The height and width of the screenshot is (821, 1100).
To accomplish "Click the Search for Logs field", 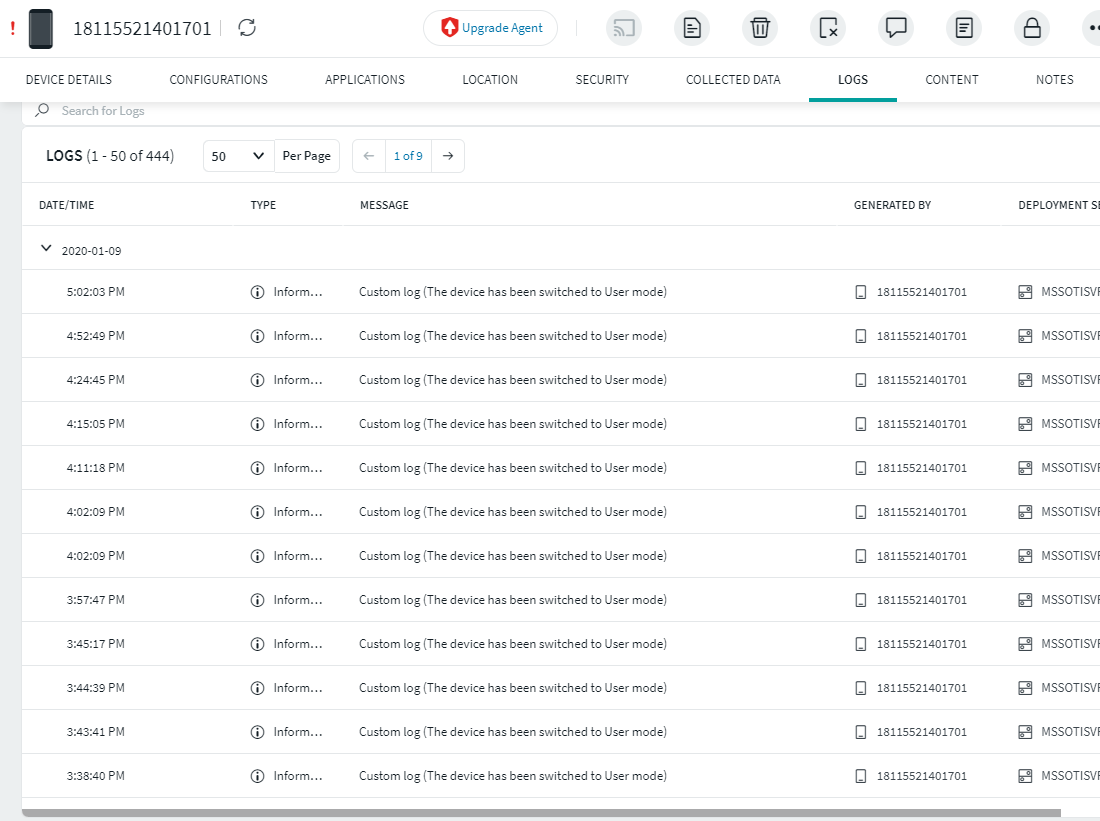I will pos(300,111).
